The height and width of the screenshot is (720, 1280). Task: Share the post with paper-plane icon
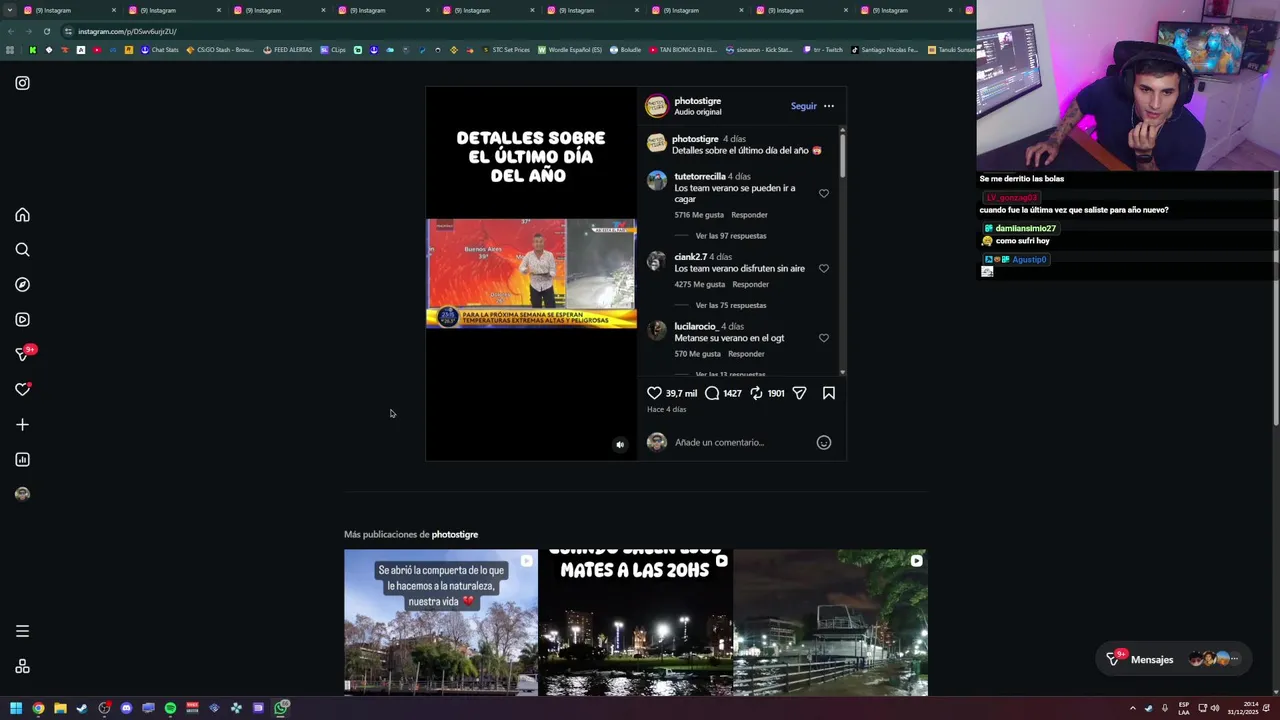coord(799,393)
